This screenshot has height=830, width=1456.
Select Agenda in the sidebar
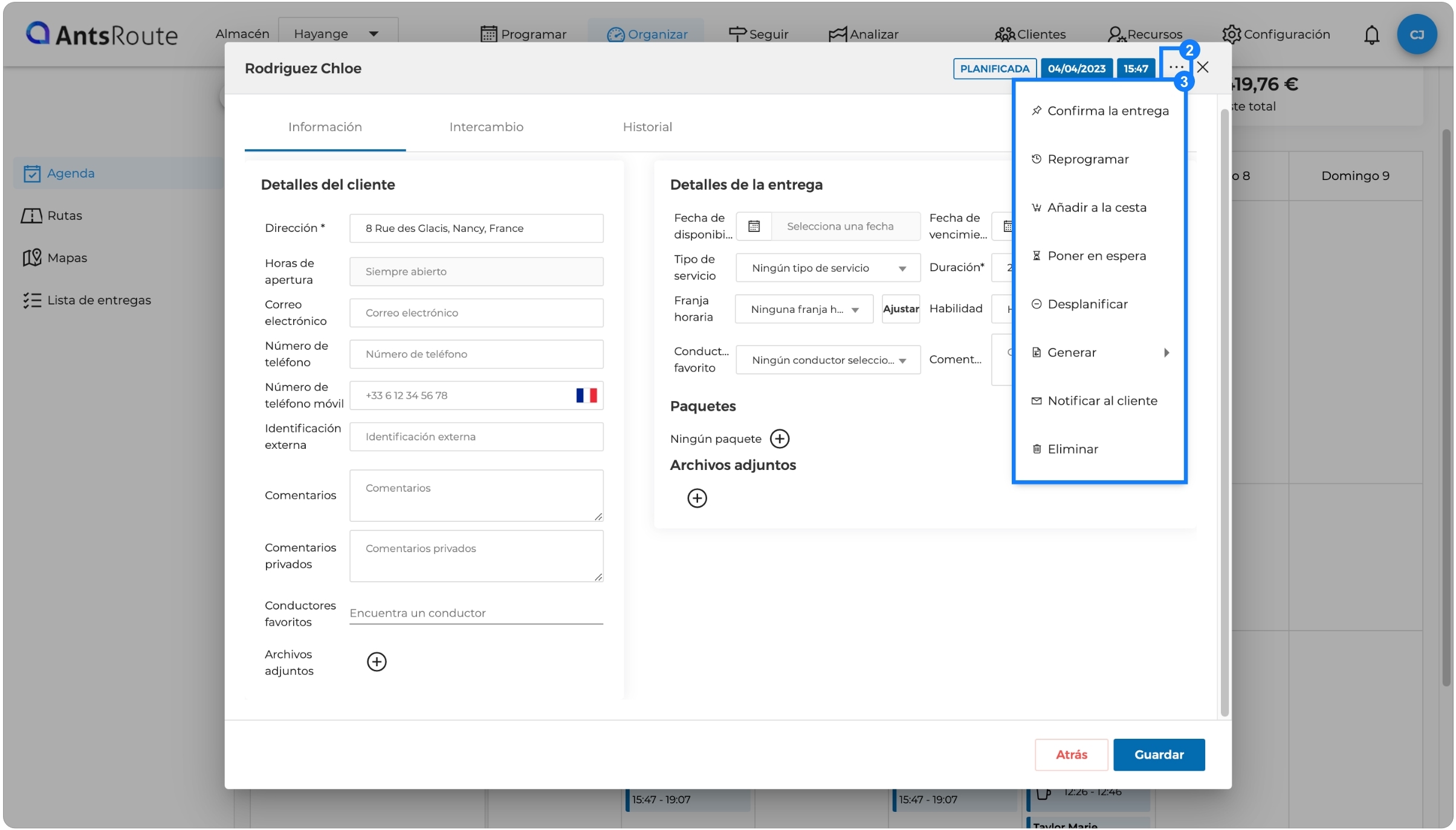[x=119, y=173]
